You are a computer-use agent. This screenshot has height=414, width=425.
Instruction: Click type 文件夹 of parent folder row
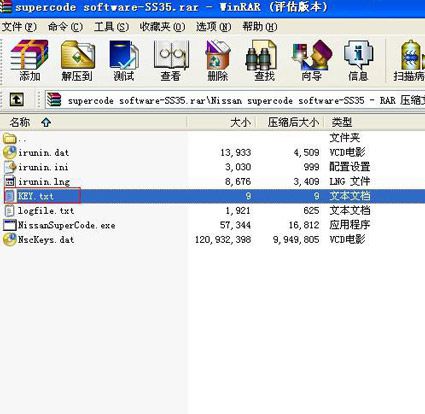pyautogui.click(x=345, y=138)
